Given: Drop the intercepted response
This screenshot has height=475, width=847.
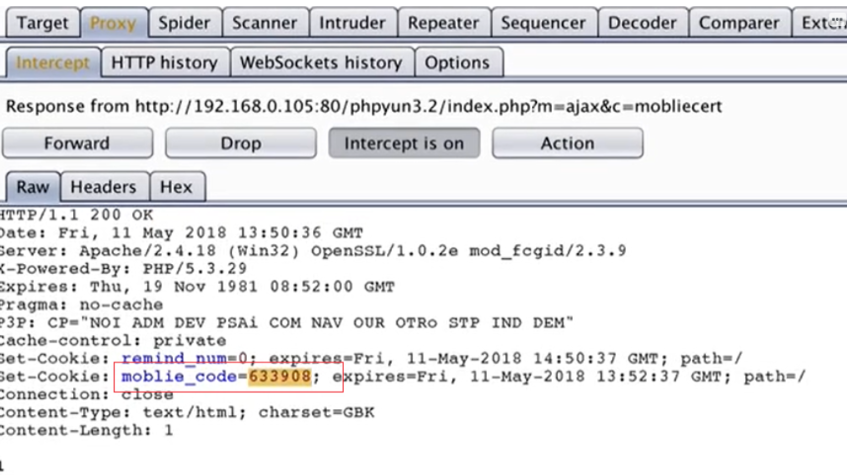Looking at the screenshot, I should 240,143.
